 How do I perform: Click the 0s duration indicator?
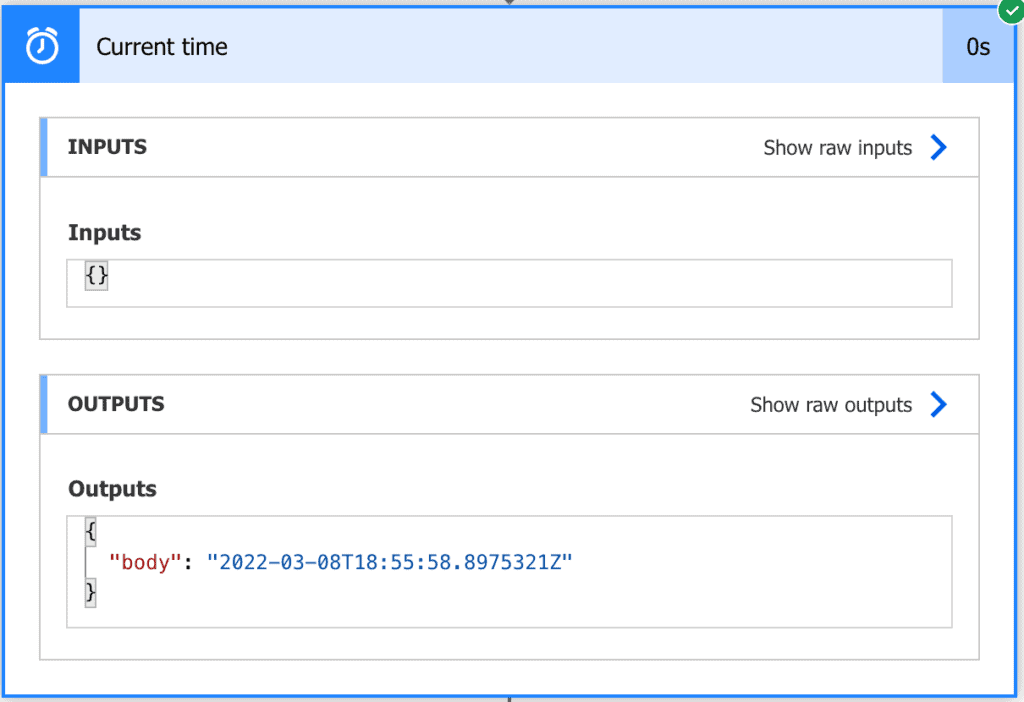click(977, 46)
